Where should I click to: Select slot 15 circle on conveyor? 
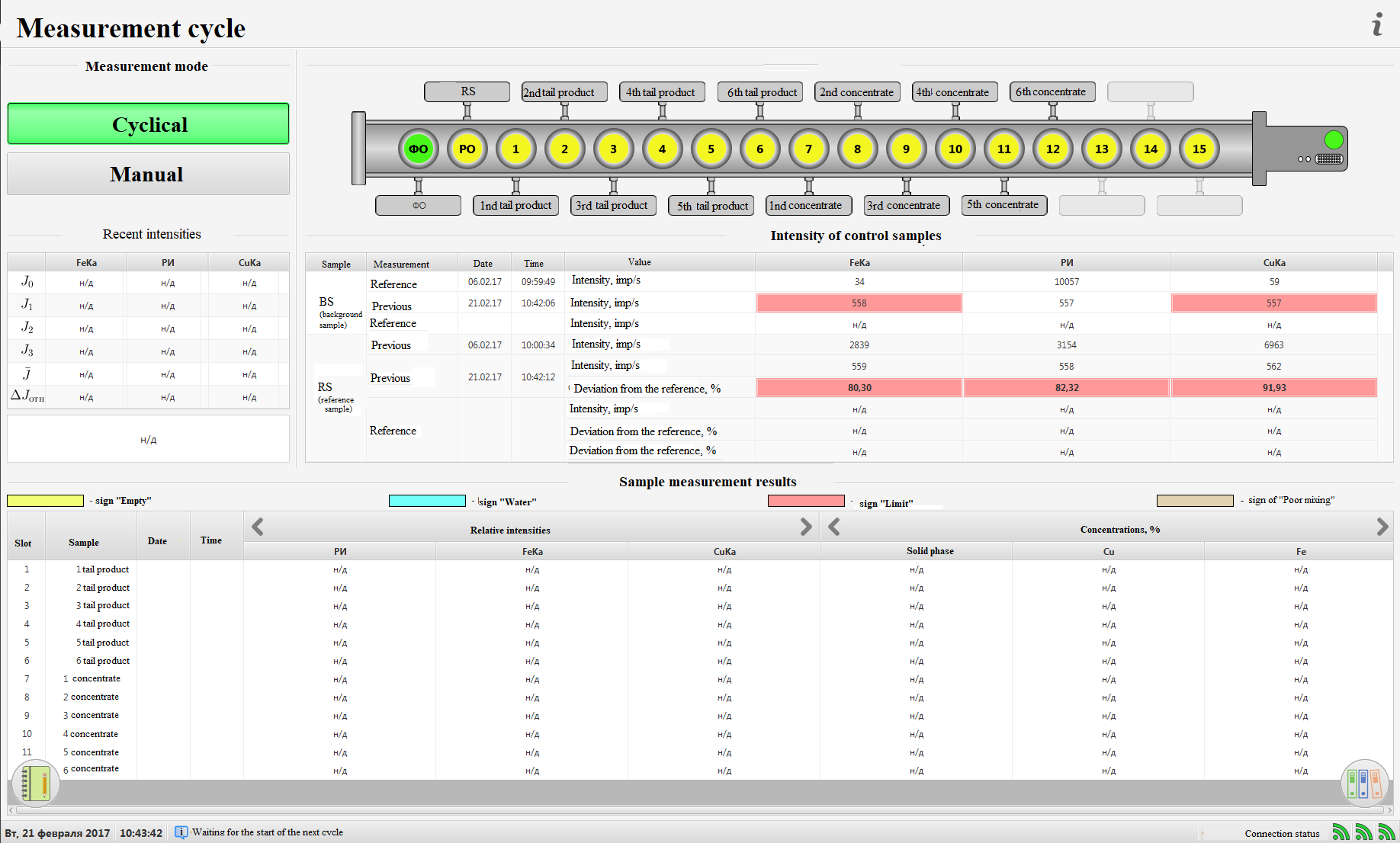1199,149
